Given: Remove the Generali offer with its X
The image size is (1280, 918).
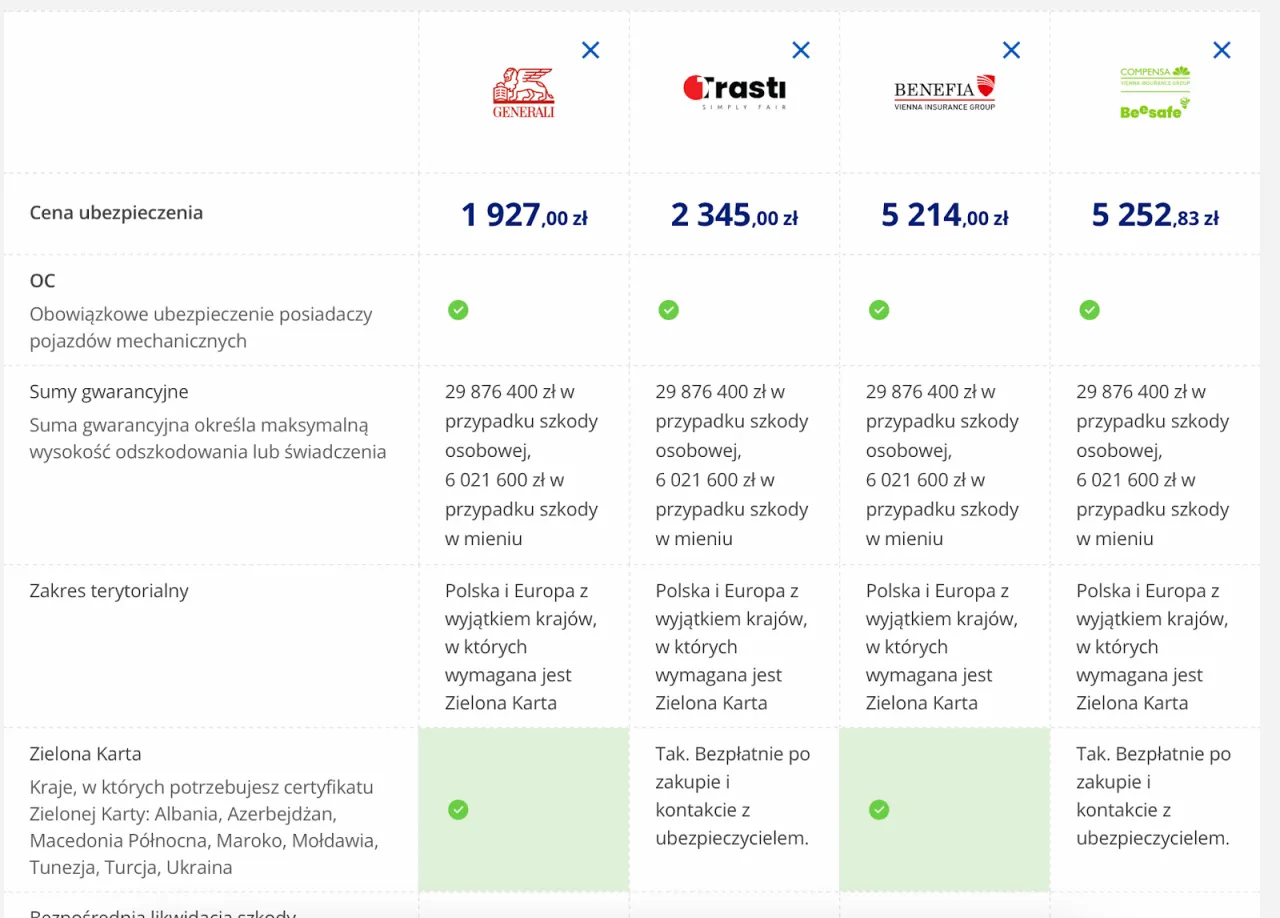Looking at the screenshot, I should point(591,50).
